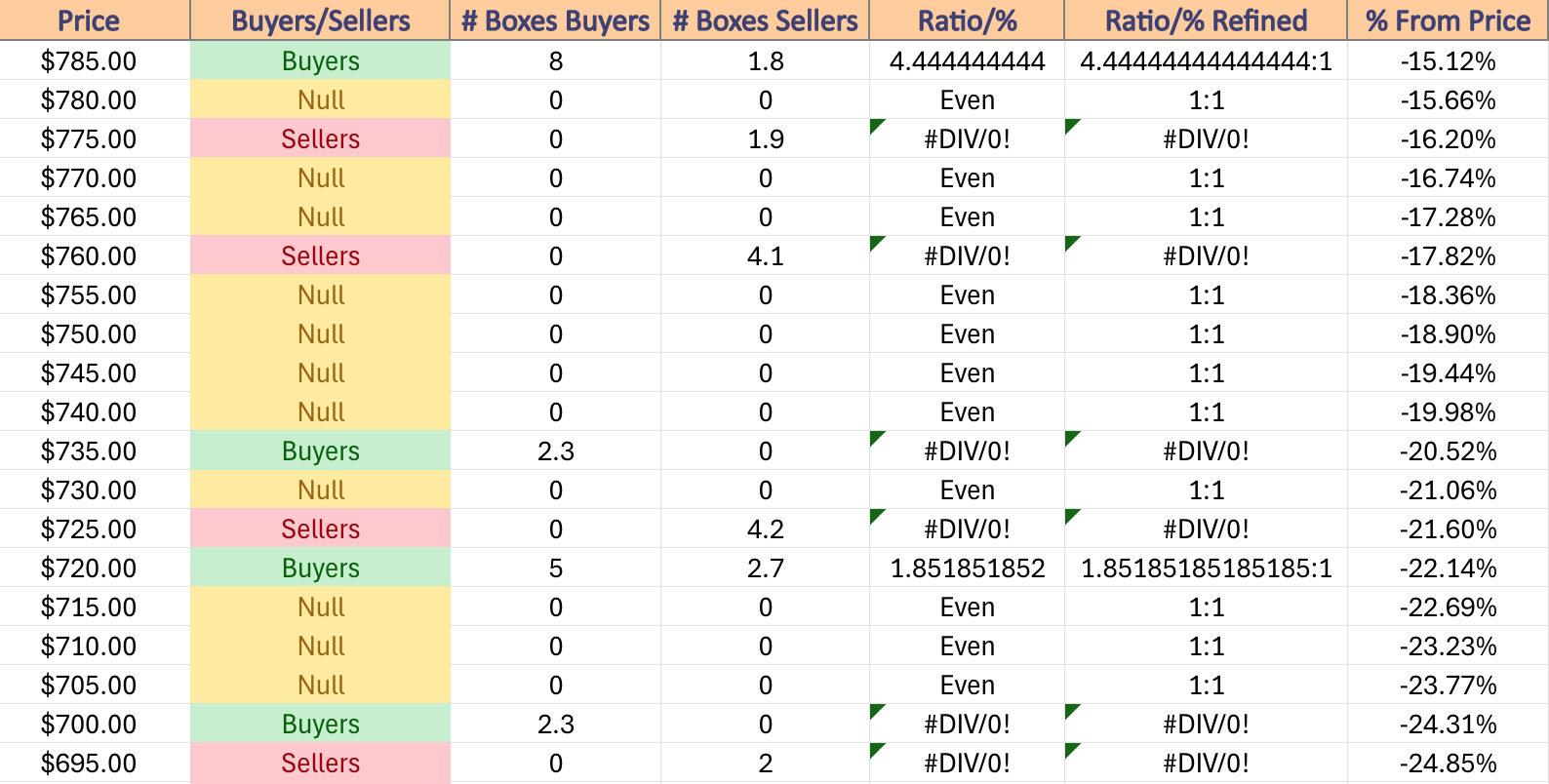
Task: Click the Buyers cell in the $785.00 row
Action: point(320,60)
